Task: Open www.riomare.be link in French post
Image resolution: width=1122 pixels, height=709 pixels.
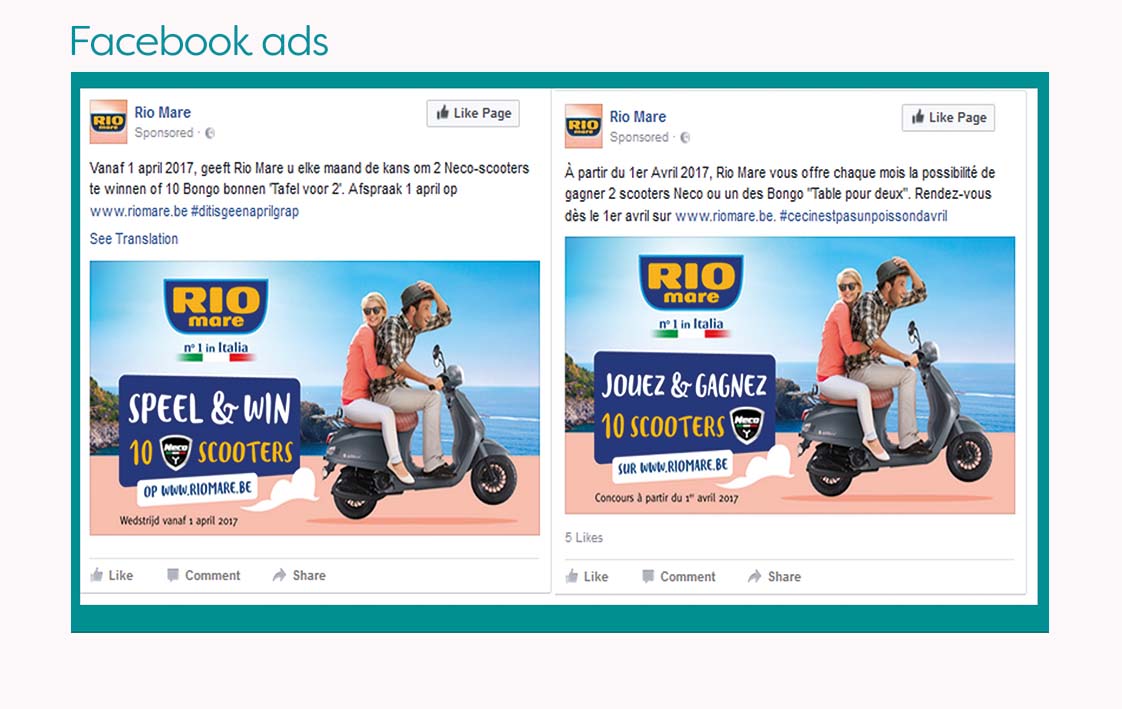Action: pos(725,215)
